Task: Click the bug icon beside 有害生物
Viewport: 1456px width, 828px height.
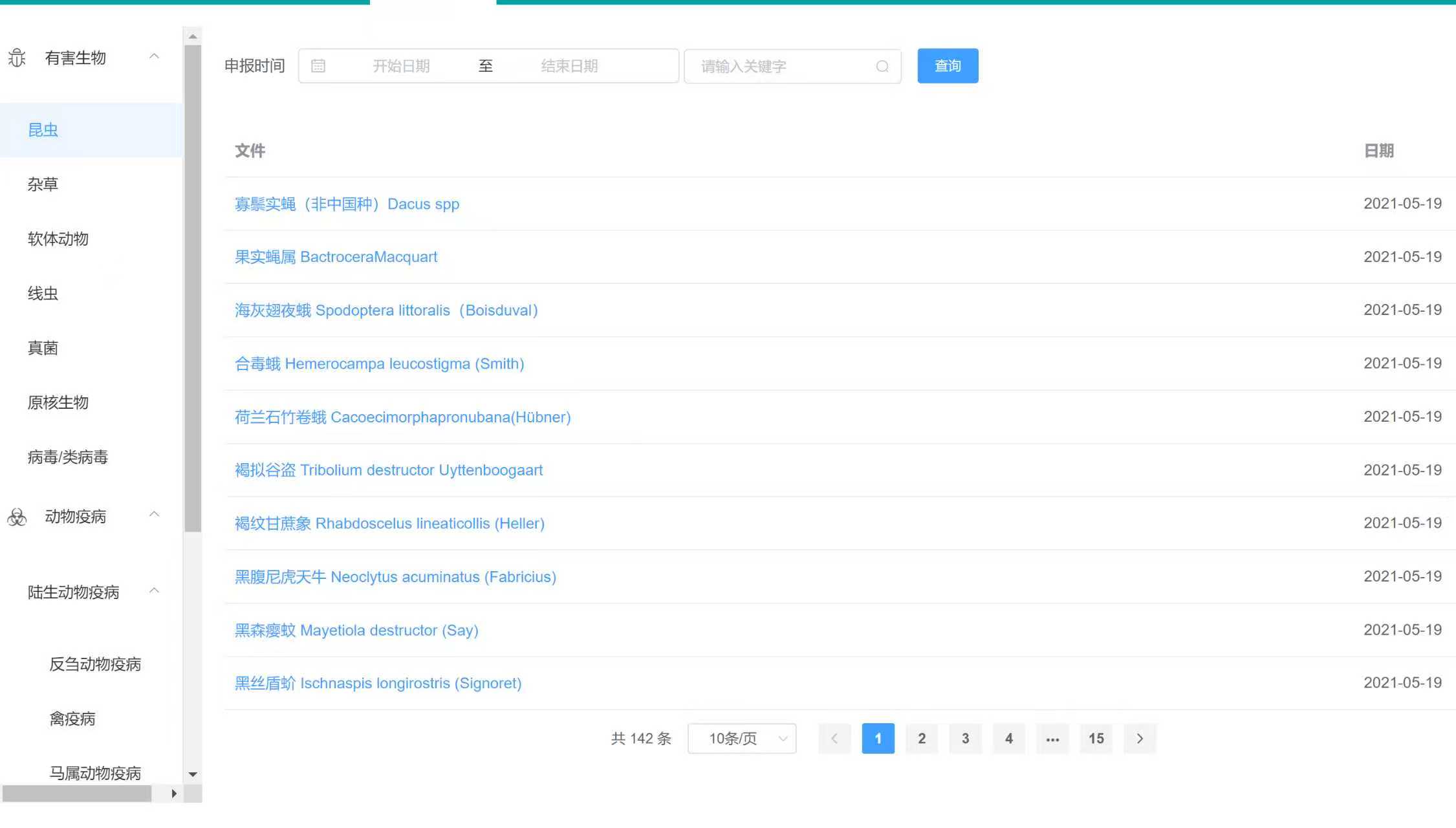Action: 17,58
